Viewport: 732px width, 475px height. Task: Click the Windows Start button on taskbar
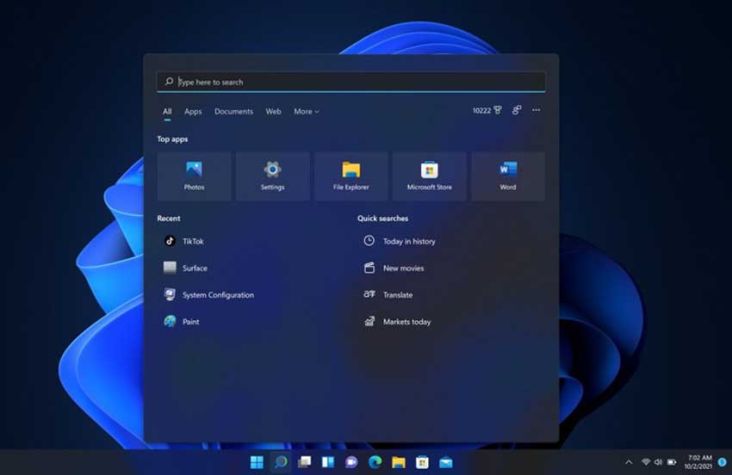pyautogui.click(x=257, y=462)
